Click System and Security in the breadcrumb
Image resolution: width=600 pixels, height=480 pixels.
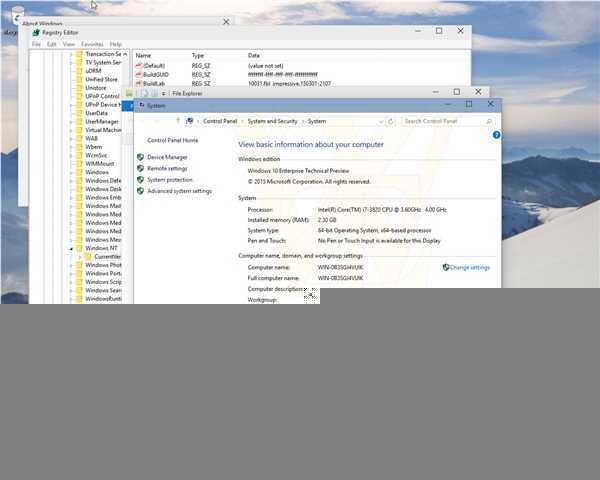click(x=272, y=121)
